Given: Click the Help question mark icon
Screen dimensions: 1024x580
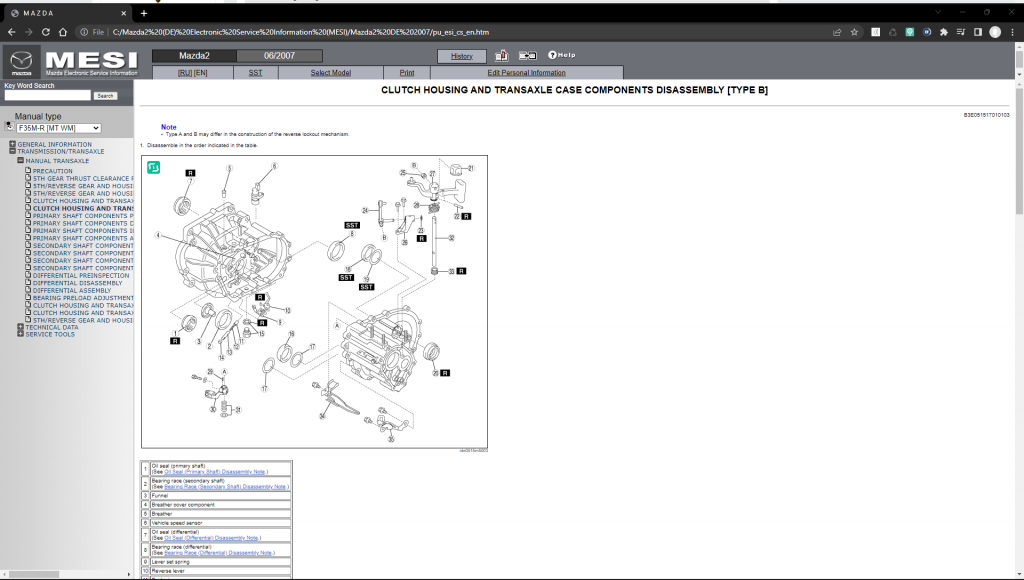Looking at the screenshot, I should tap(552, 55).
